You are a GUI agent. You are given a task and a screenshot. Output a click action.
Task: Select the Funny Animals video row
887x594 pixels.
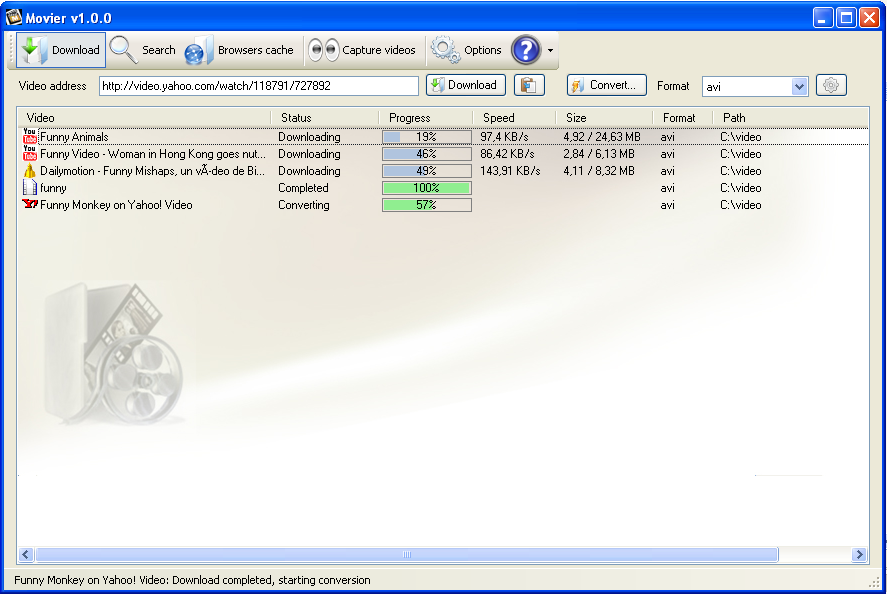[444, 137]
